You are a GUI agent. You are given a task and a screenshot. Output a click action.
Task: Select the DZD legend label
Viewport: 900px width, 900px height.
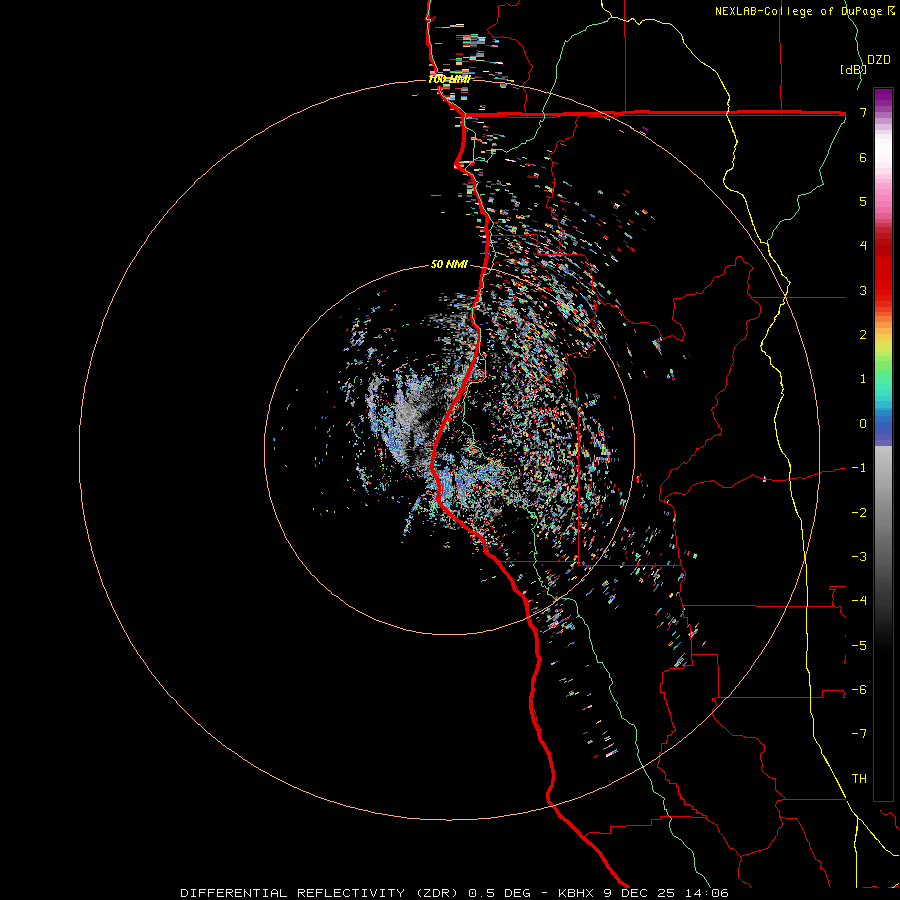coord(879,60)
